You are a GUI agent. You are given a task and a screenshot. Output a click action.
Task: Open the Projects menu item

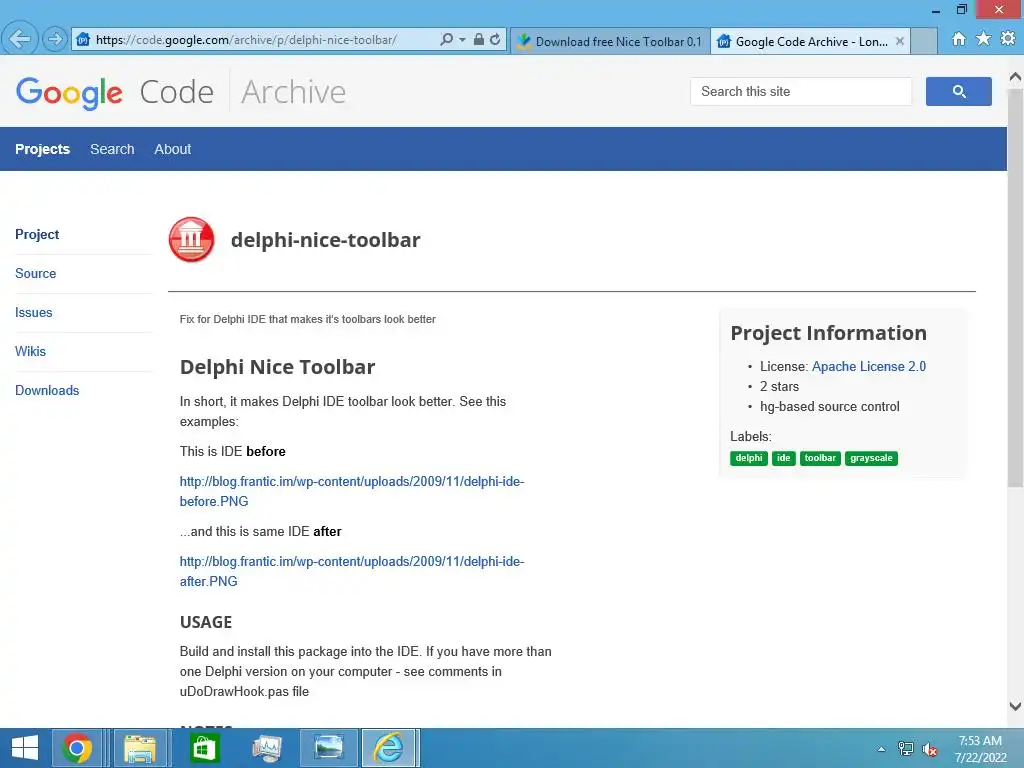click(x=42, y=149)
